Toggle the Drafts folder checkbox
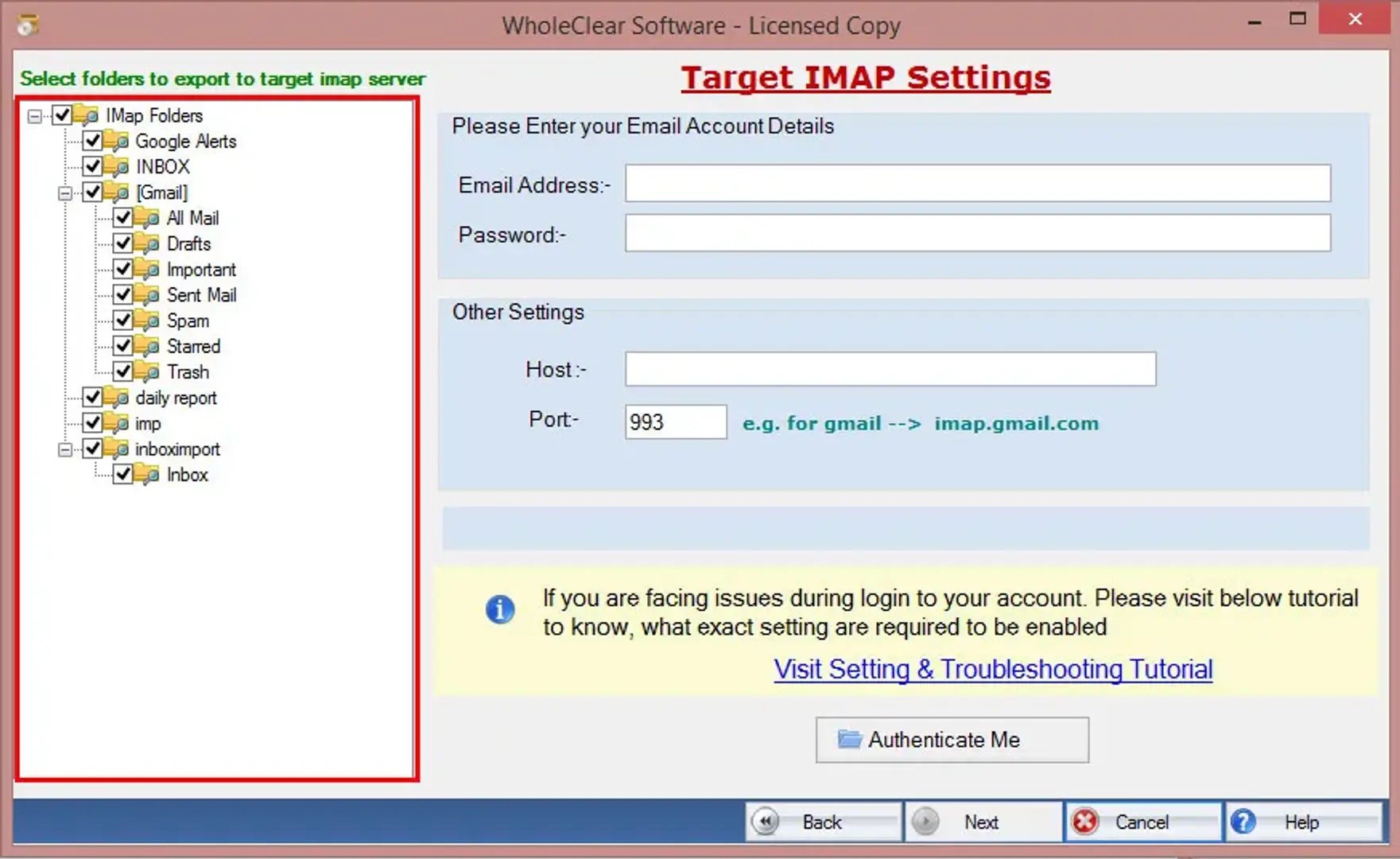Image resolution: width=1400 pixels, height=859 pixels. (123, 243)
